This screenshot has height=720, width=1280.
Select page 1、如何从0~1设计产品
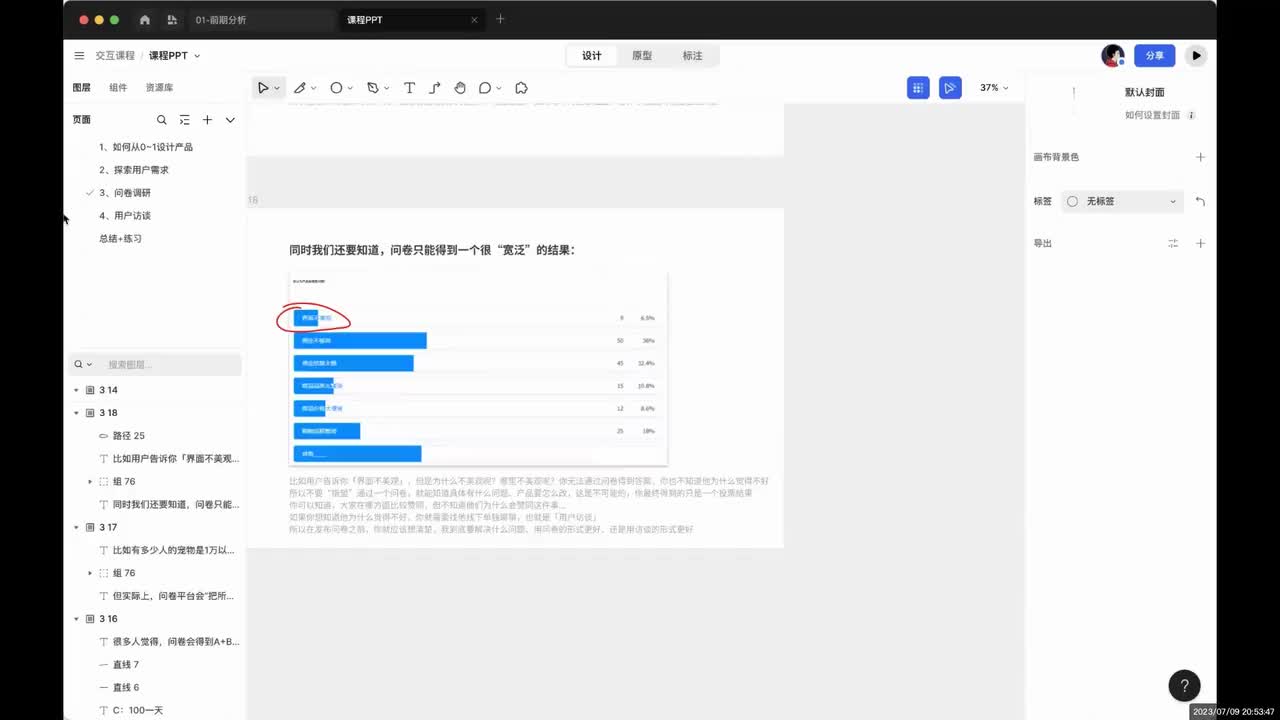click(x=146, y=147)
